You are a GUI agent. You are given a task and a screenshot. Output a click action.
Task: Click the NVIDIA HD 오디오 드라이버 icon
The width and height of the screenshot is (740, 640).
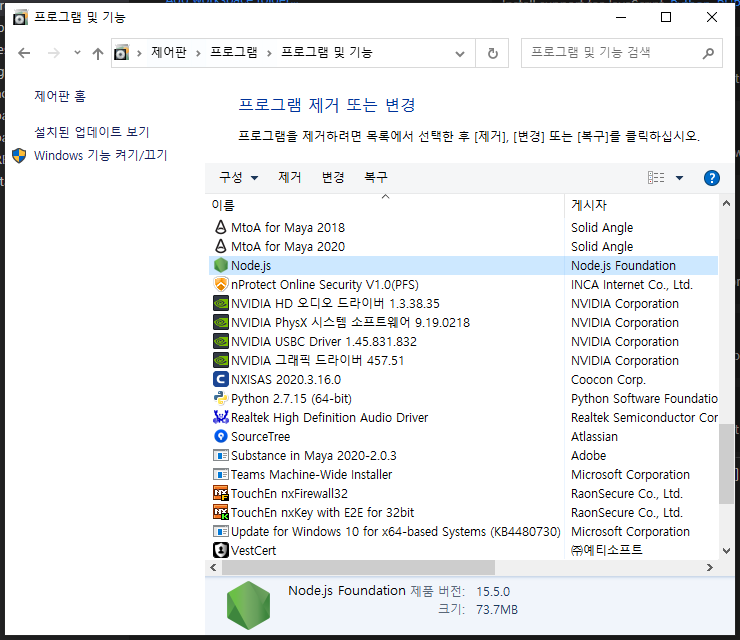(220, 303)
